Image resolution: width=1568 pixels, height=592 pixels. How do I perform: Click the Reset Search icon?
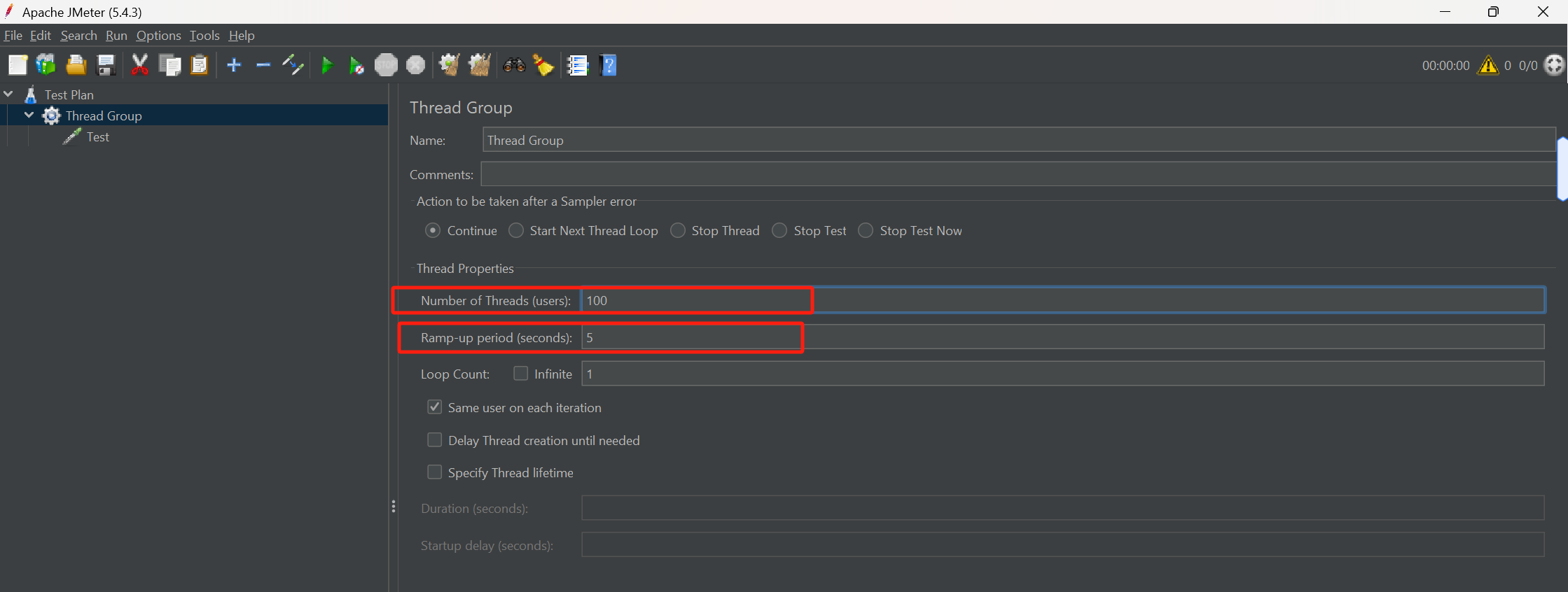(543, 65)
